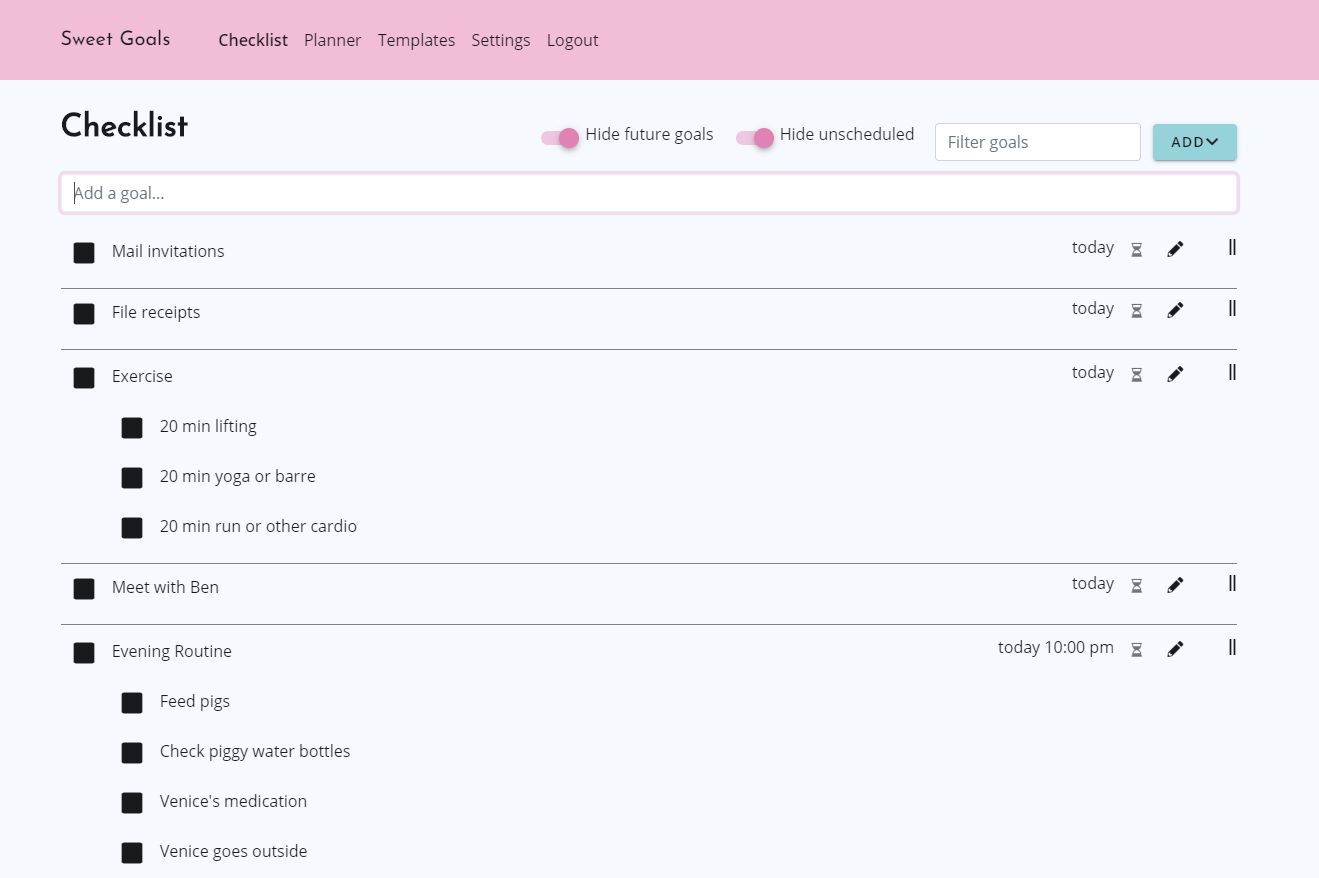This screenshot has width=1319, height=878.
Task: Click 'today' date on File receipts row
Action: coord(1093,308)
